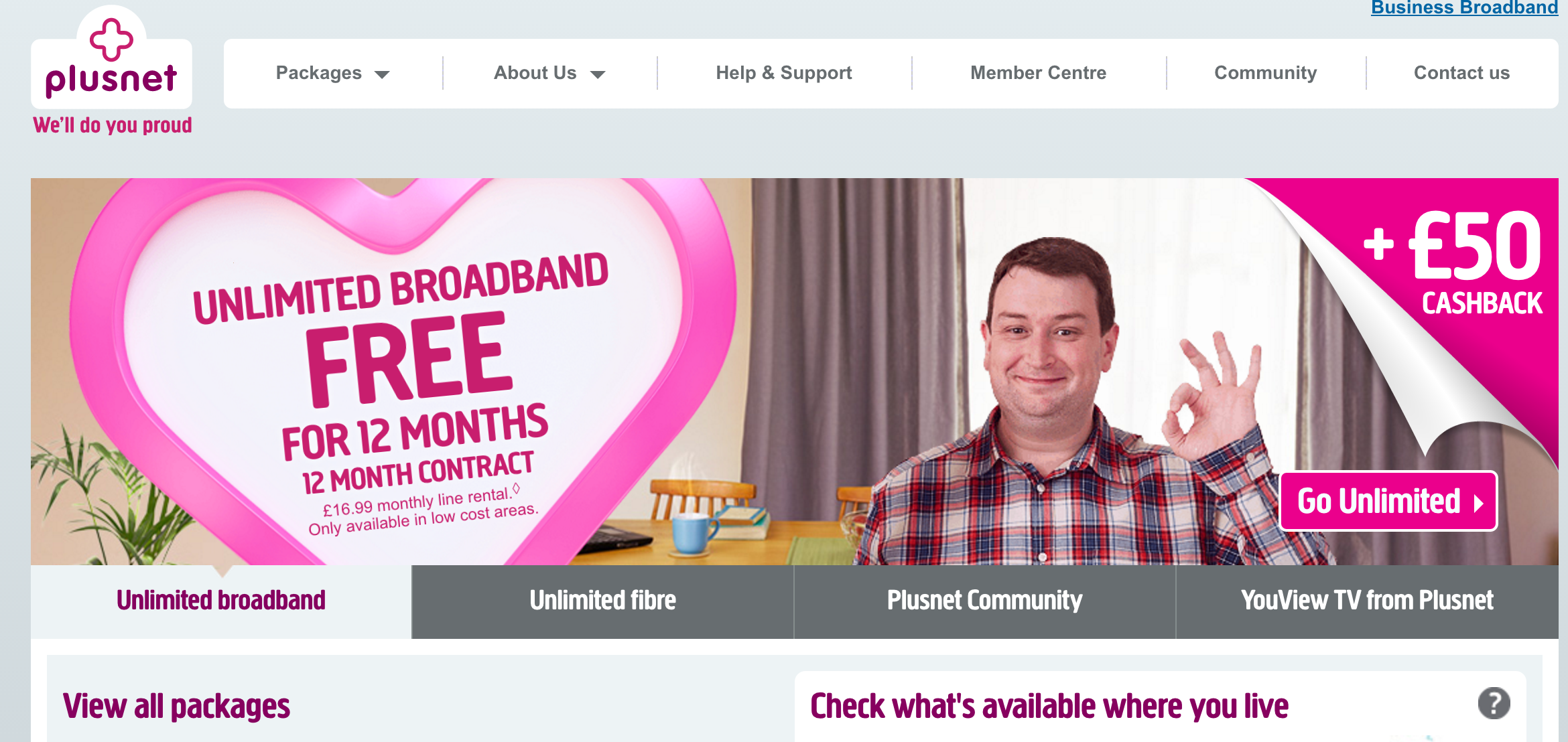
Task: Go to Help & Support
Action: pyautogui.click(x=784, y=73)
